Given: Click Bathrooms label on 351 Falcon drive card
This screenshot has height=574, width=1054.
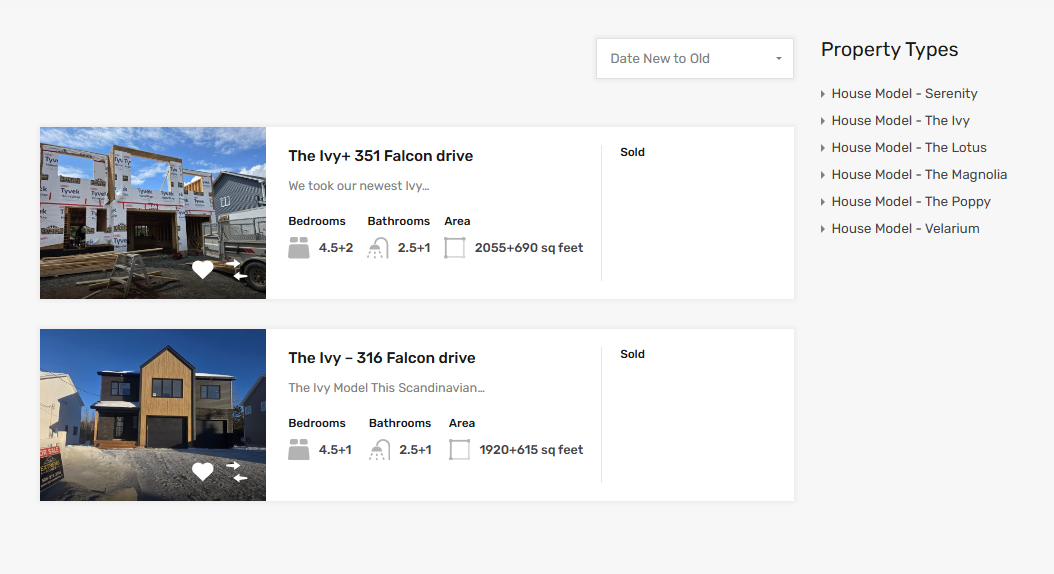Looking at the screenshot, I should 399,221.
